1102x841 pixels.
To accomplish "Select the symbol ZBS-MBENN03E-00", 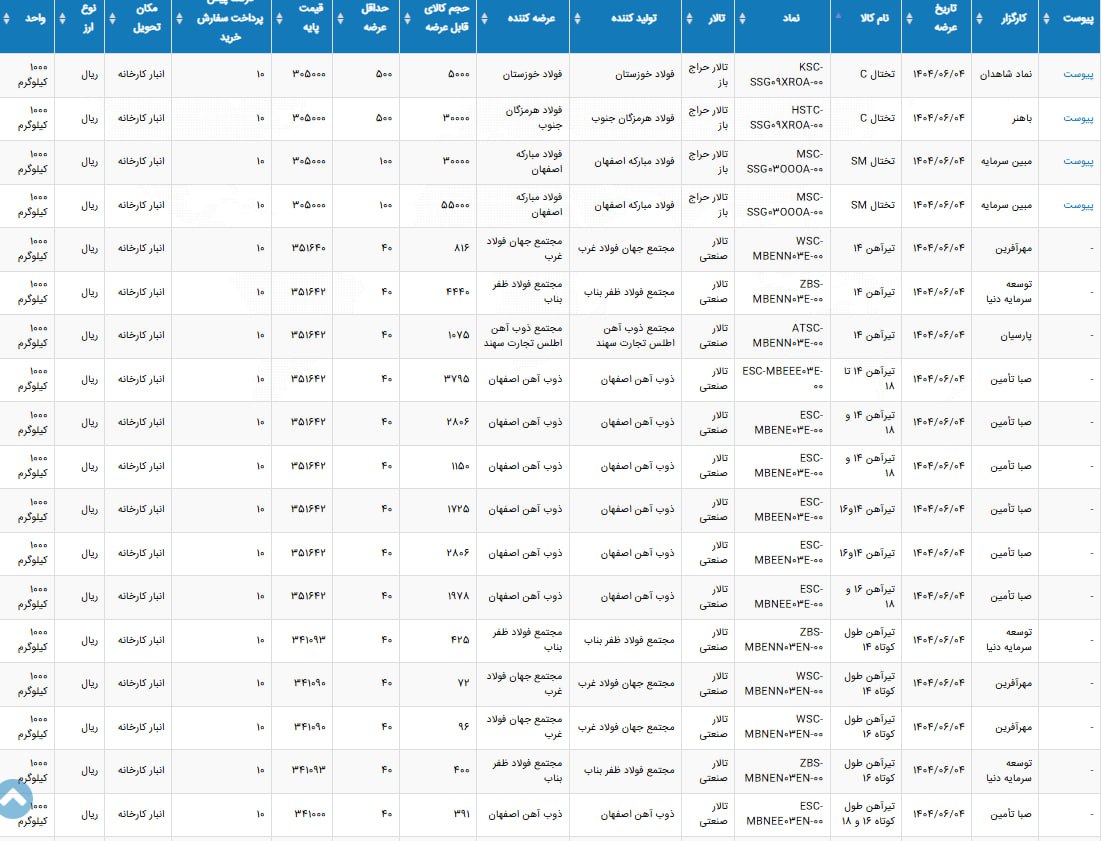I will 787,292.
